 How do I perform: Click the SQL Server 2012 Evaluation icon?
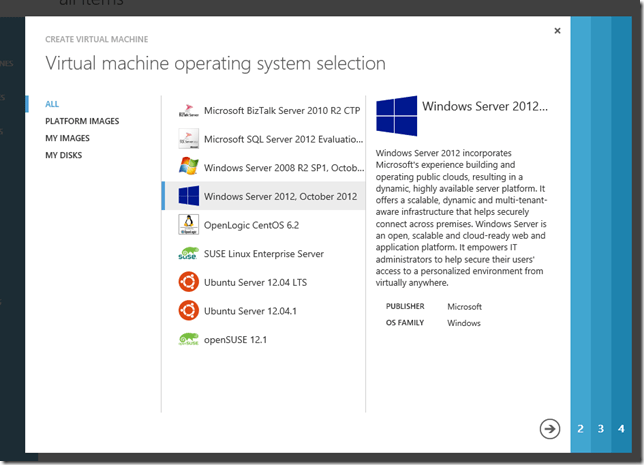point(187,139)
